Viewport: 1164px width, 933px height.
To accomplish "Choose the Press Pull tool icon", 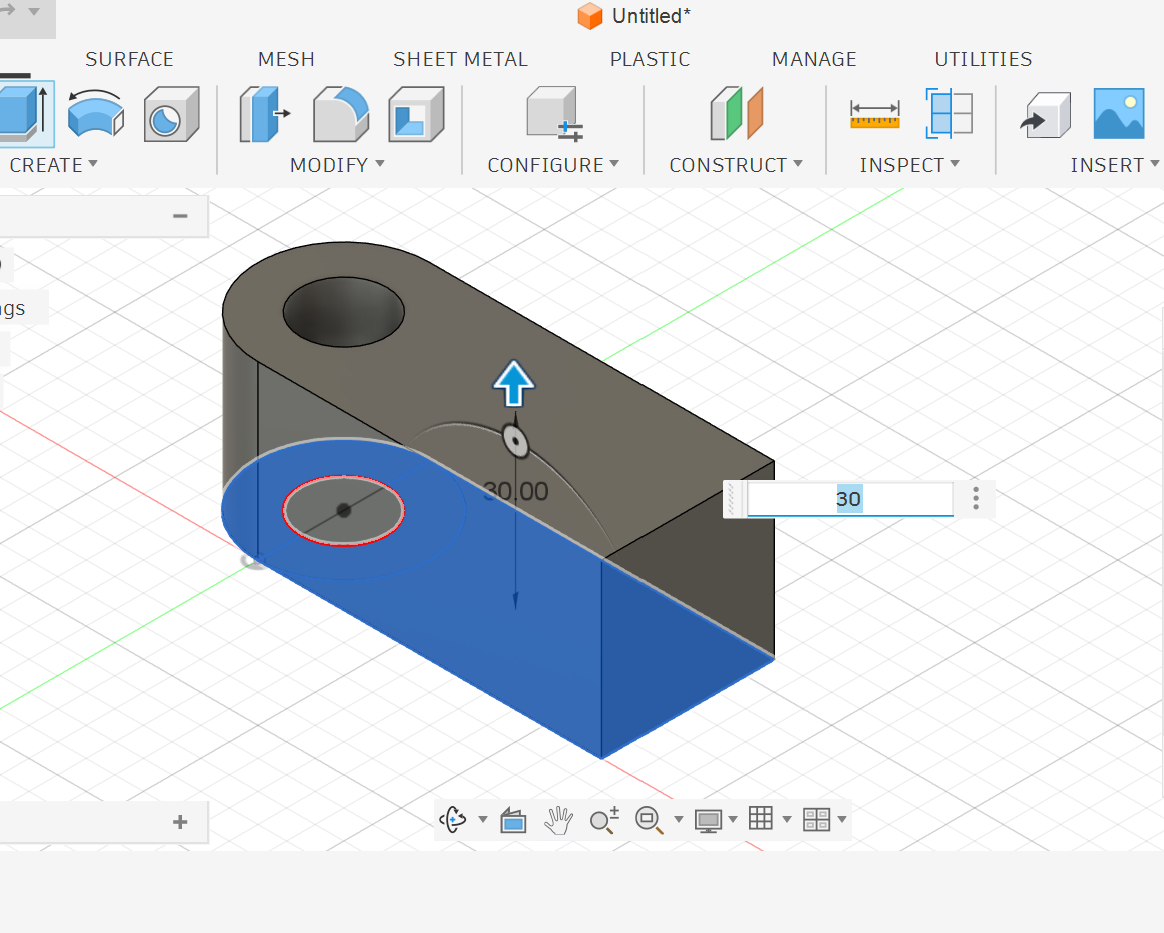I will pyautogui.click(x=264, y=114).
